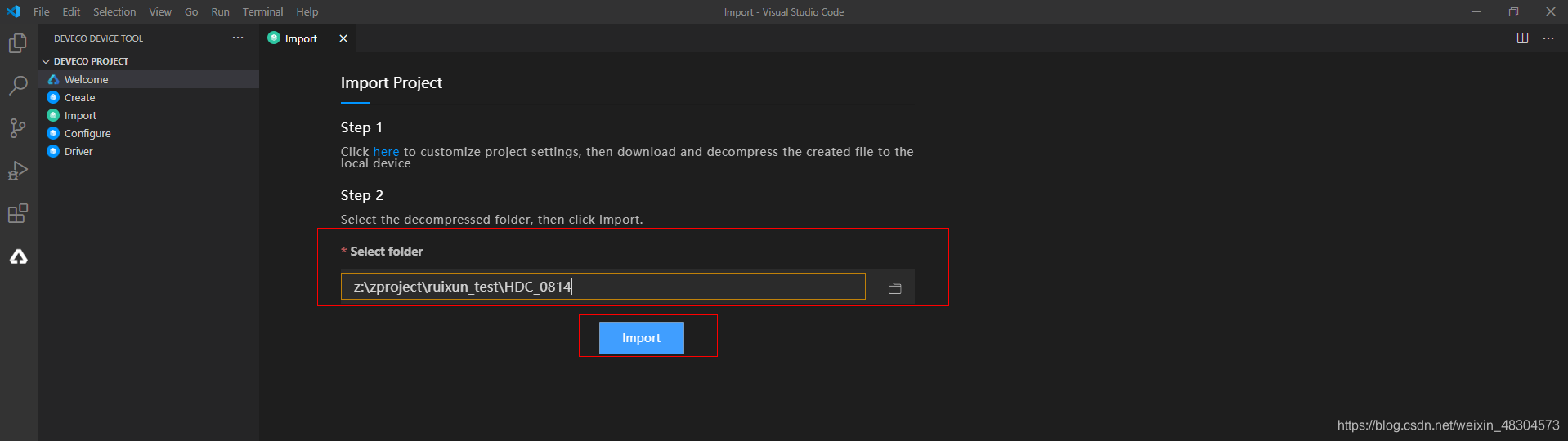
Task: Open the Terminal menu
Action: click(262, 11)
